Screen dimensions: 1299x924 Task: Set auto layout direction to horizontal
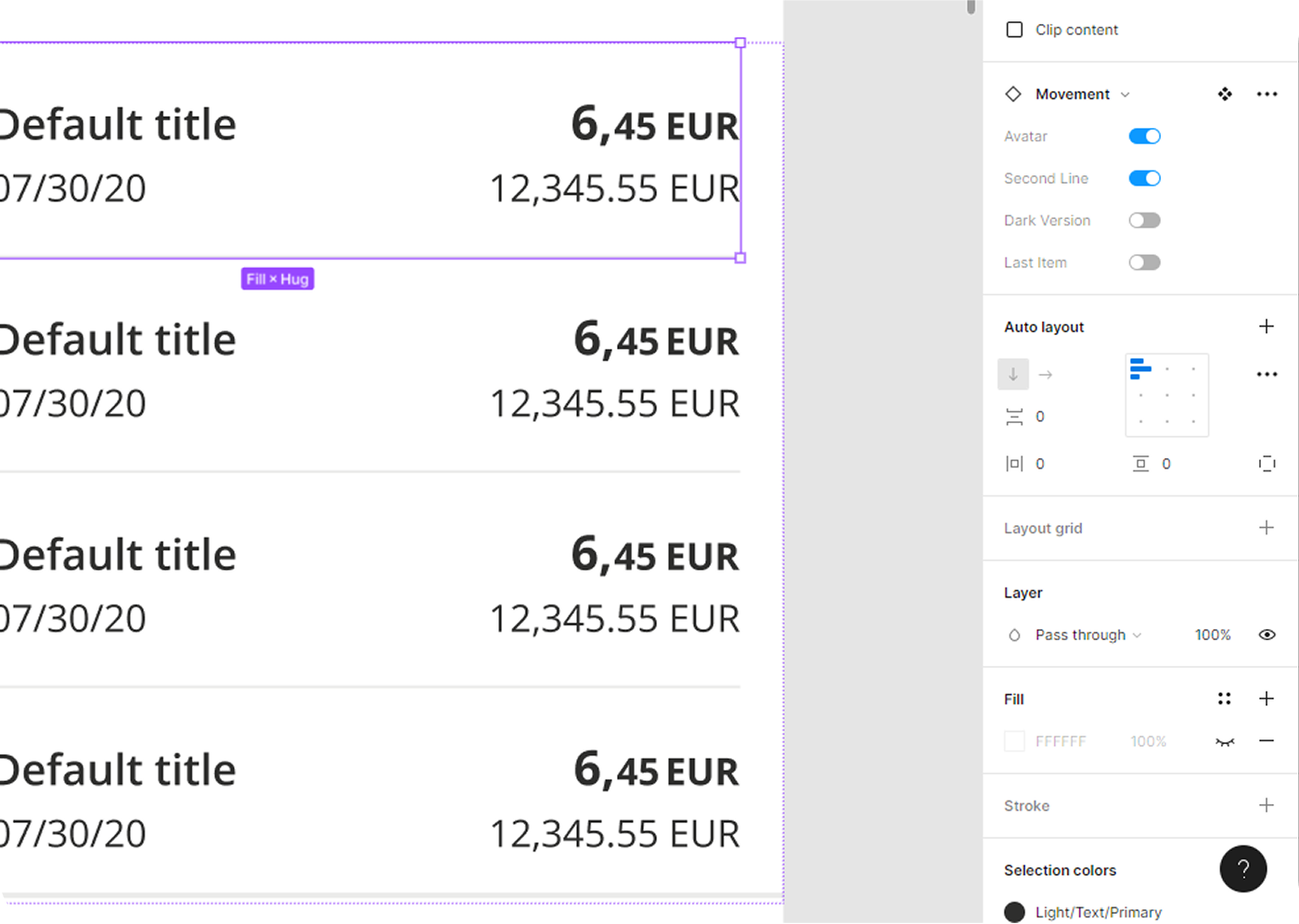coord(1046,374)
